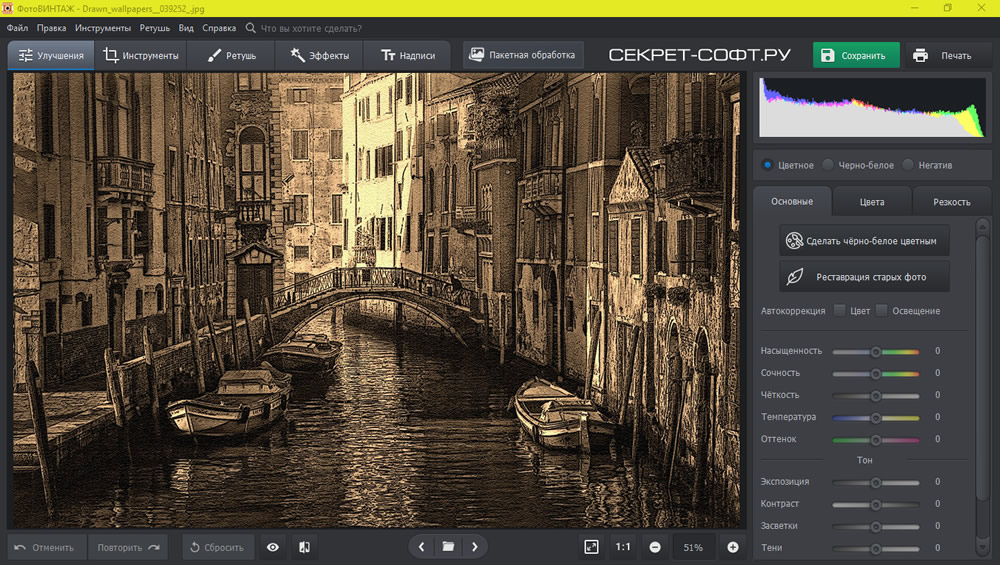
Task: Click the green Сохранить button
Action: pyautogui.click(x=856, y=55)
